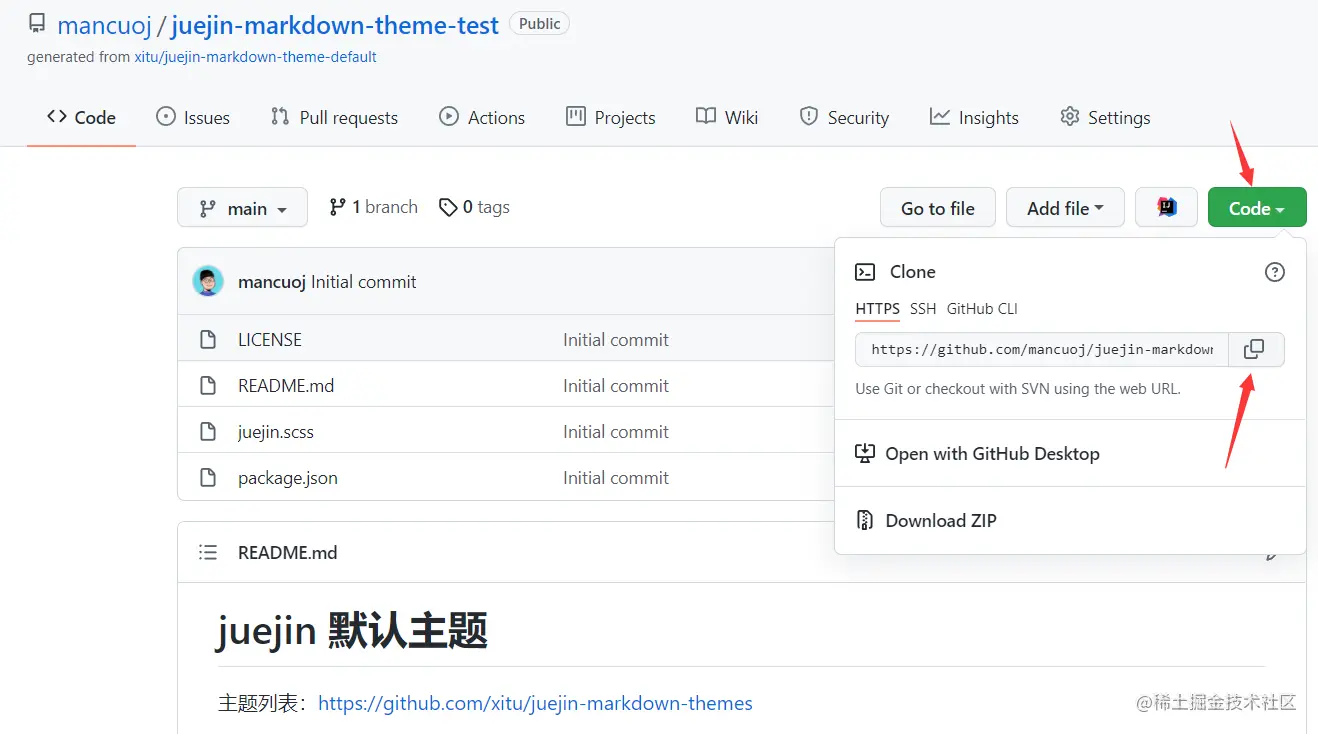The width and height of the screenshot is (1318, 734).
Task: Switch to the Issues tab
Action: [193, 117]
